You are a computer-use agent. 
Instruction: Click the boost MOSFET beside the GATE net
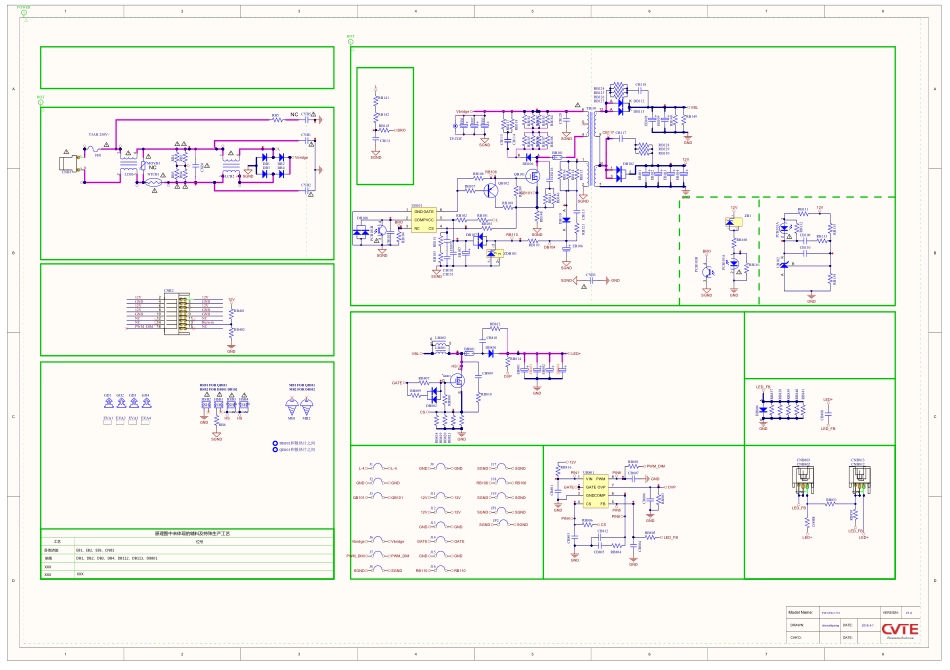461,381
